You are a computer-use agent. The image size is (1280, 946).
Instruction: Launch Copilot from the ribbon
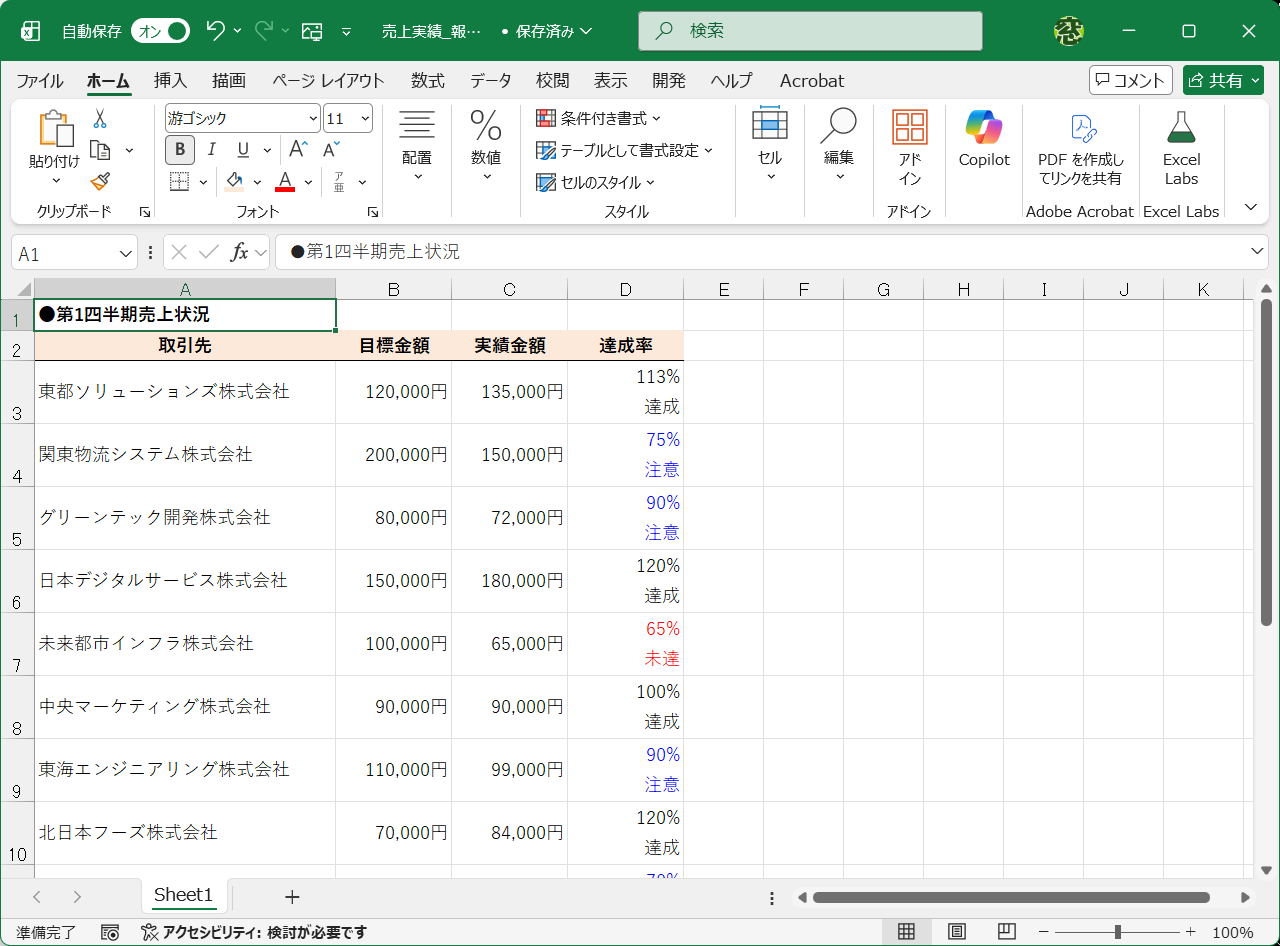pos(984,140)
